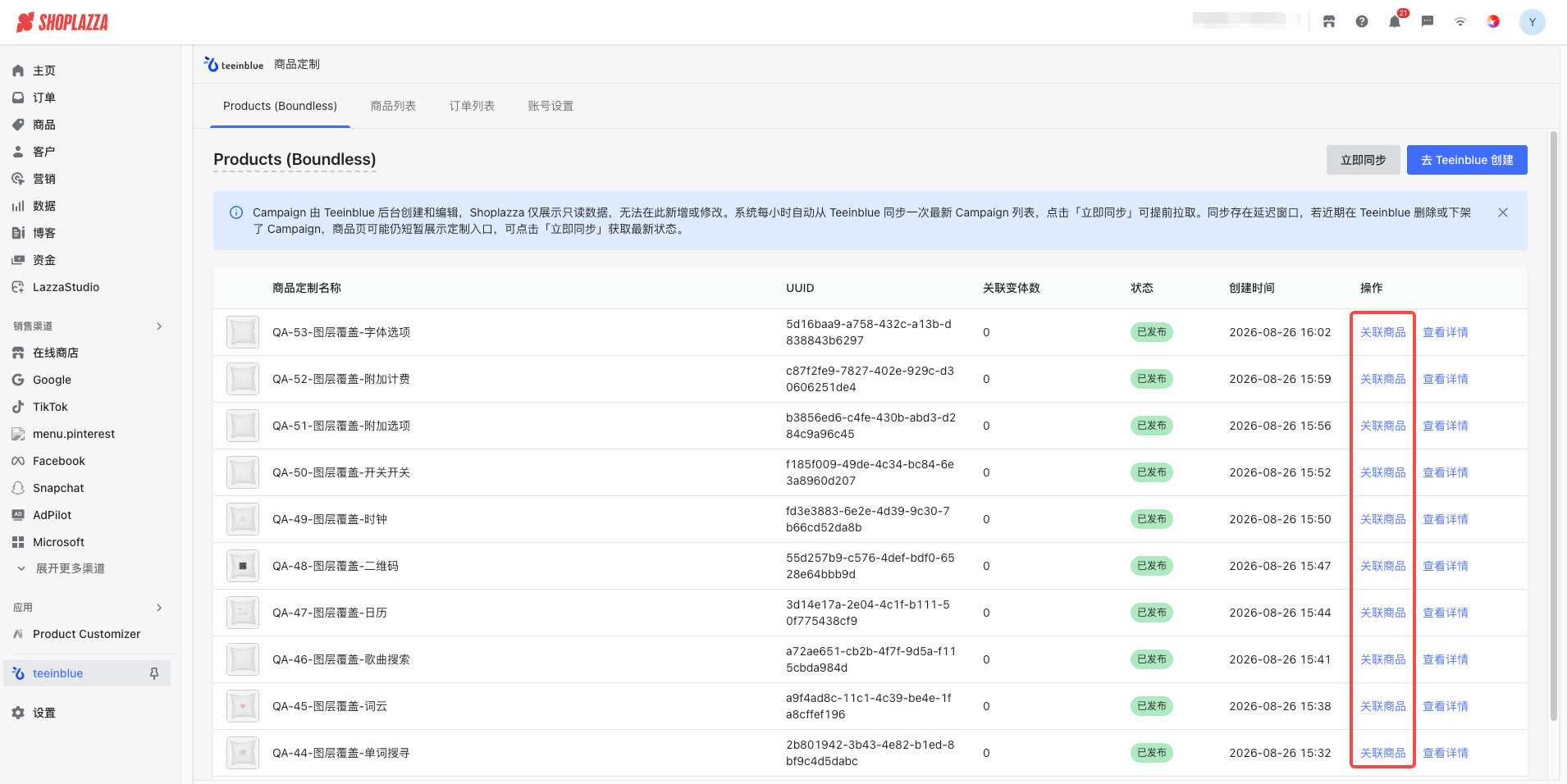Image resolution: width=1567 pixels, height=784 pixels.
Task: Open the TikTok sales channel
Action: (x=50, y=407)
